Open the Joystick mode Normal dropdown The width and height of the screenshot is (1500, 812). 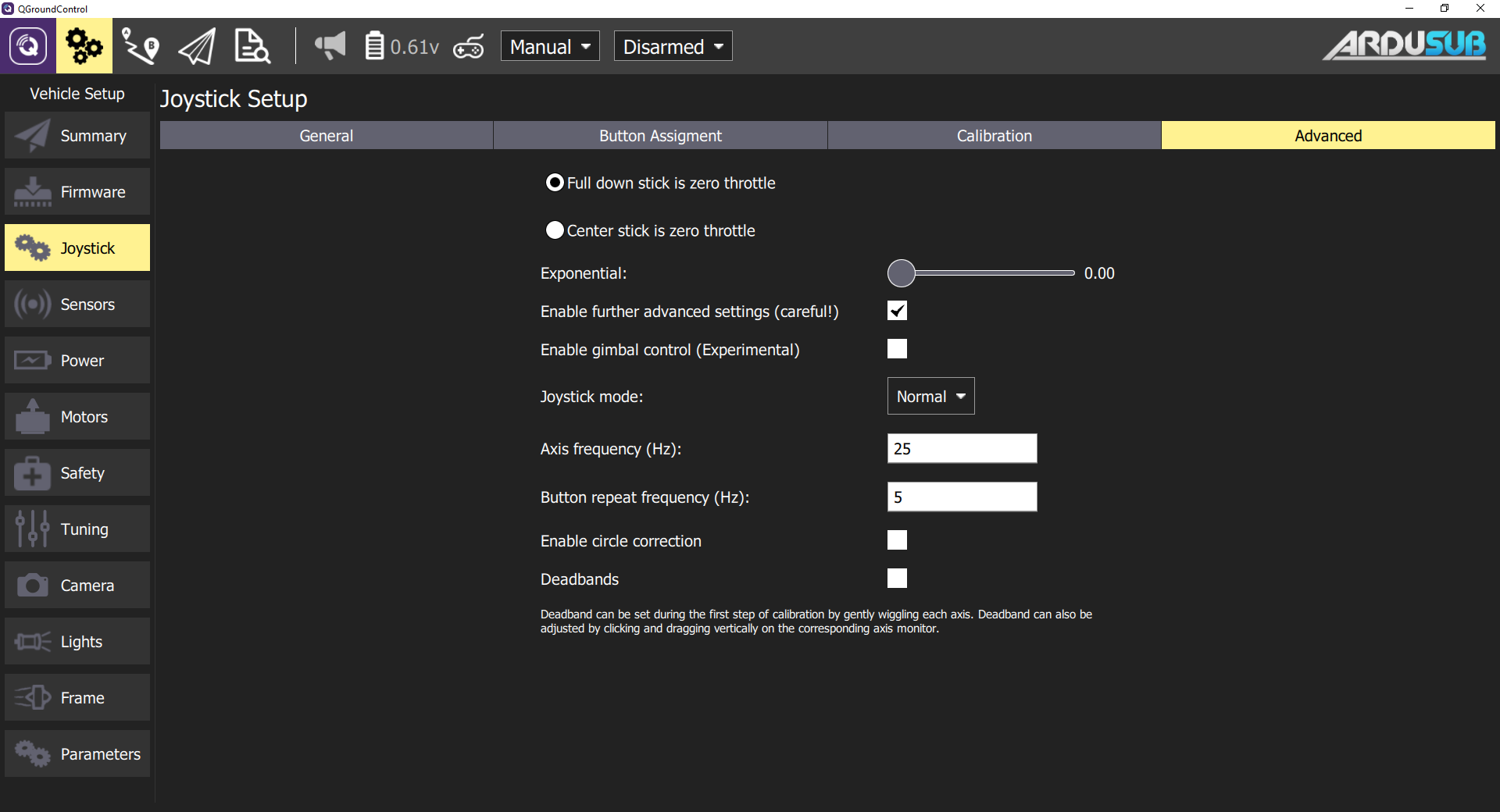tap(930, 397)
